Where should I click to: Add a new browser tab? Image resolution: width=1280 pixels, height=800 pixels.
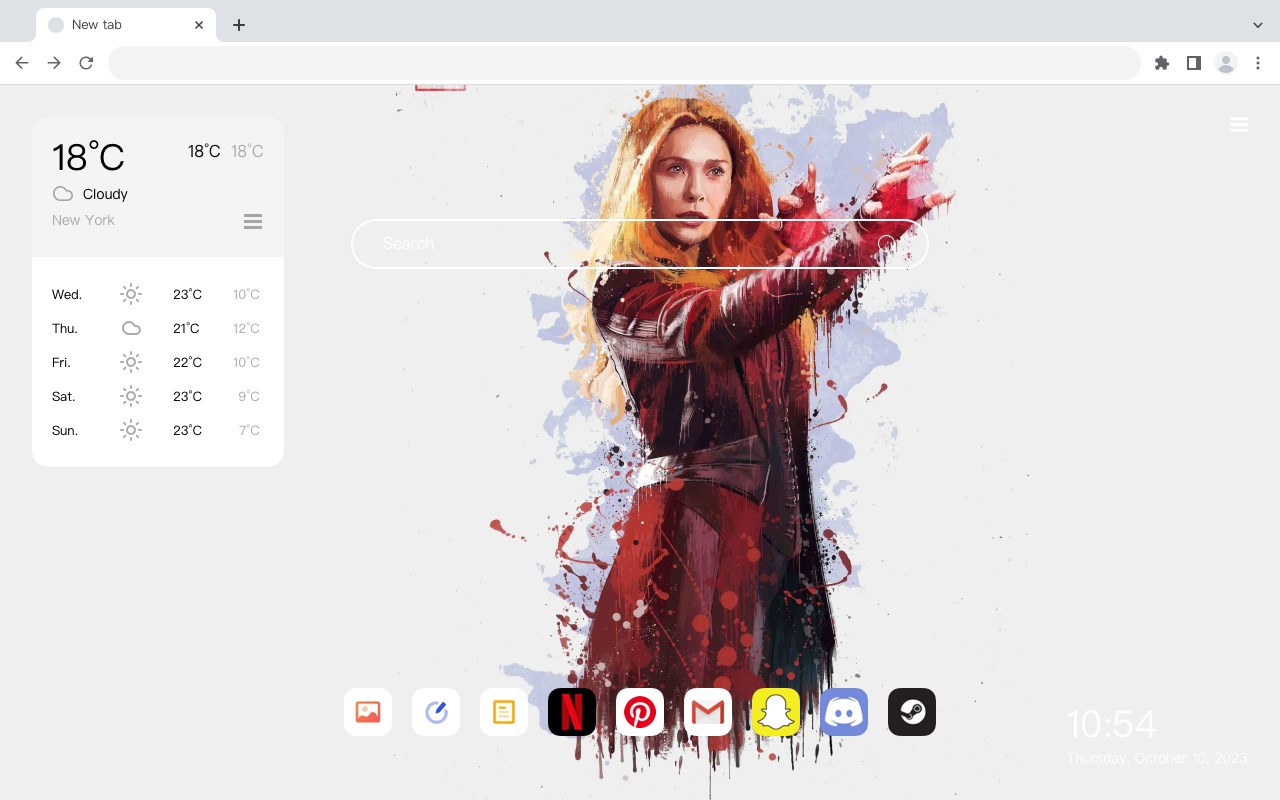[239, 25]
